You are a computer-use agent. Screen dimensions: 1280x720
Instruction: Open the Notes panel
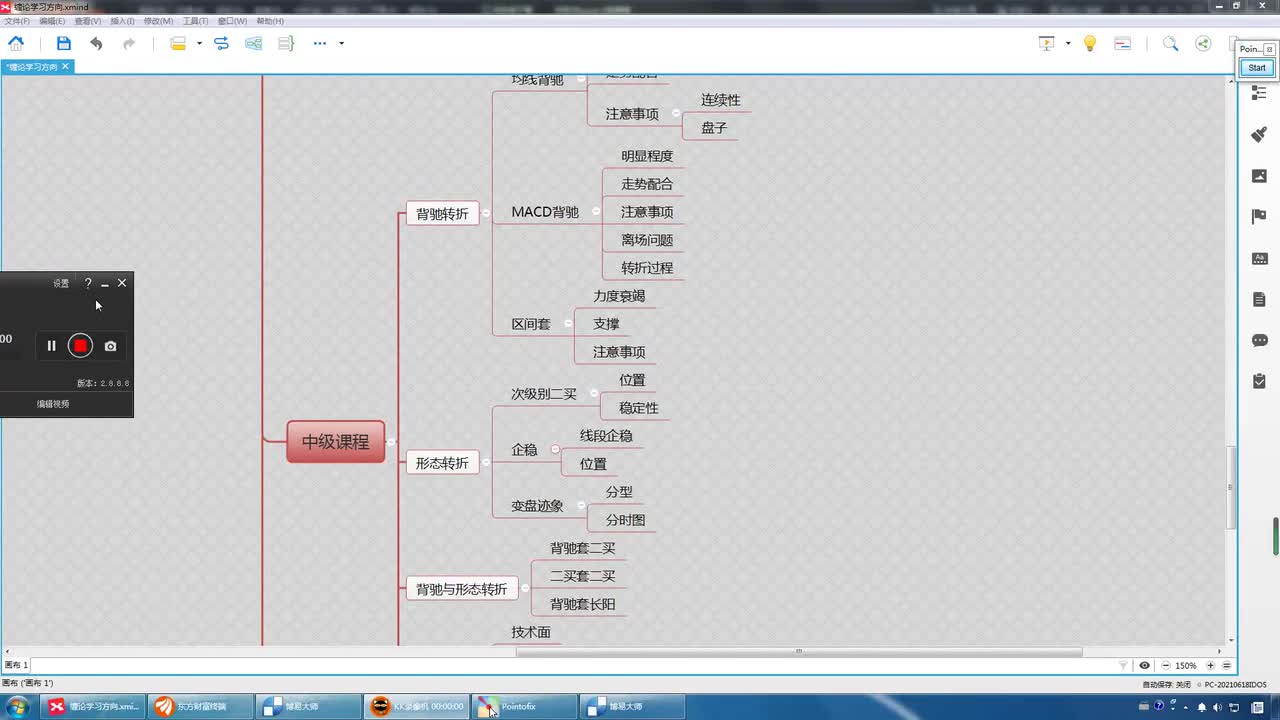tap(1259, 299)
